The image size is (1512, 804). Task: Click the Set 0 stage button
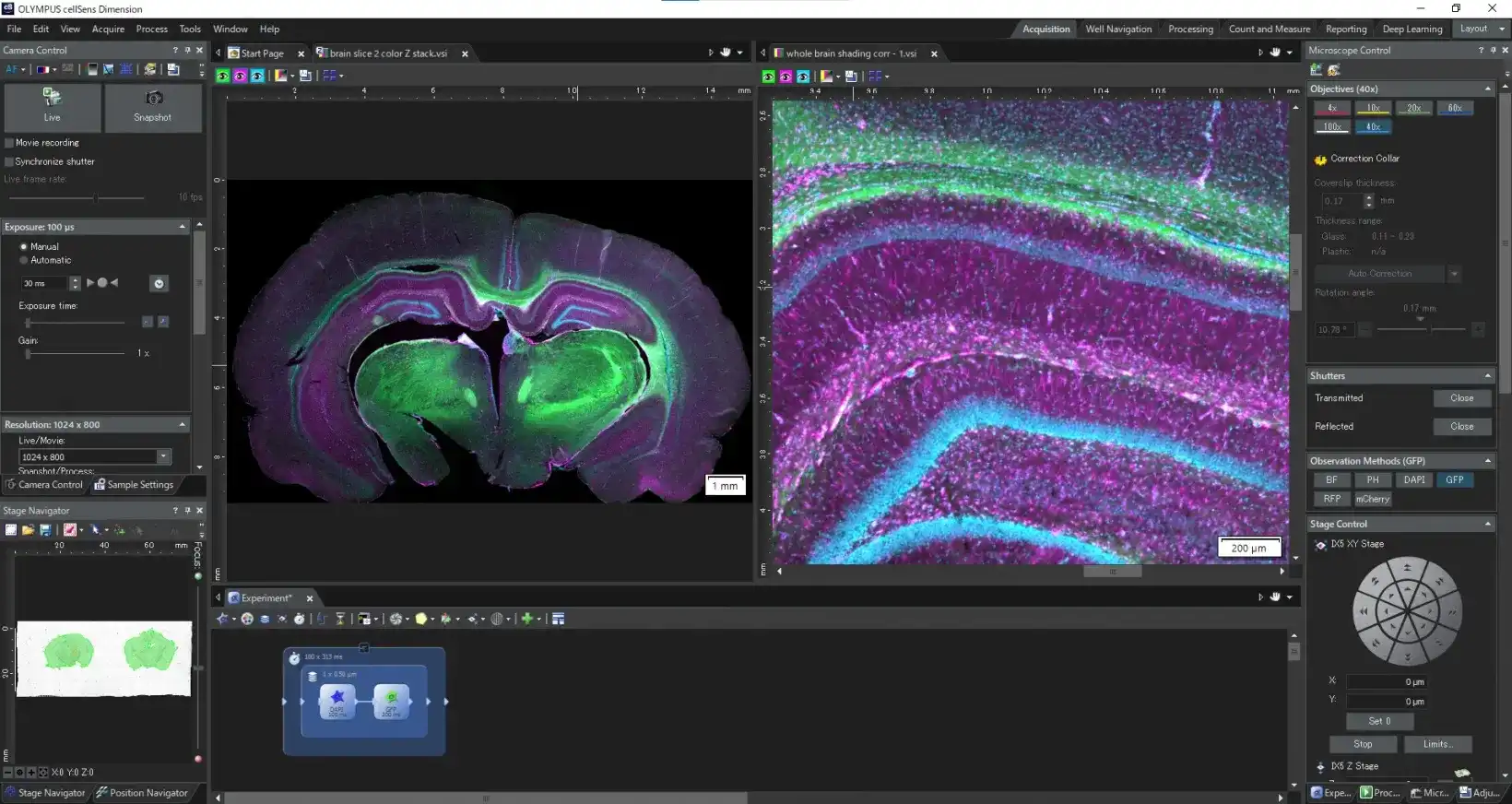tap(1379, 721)
